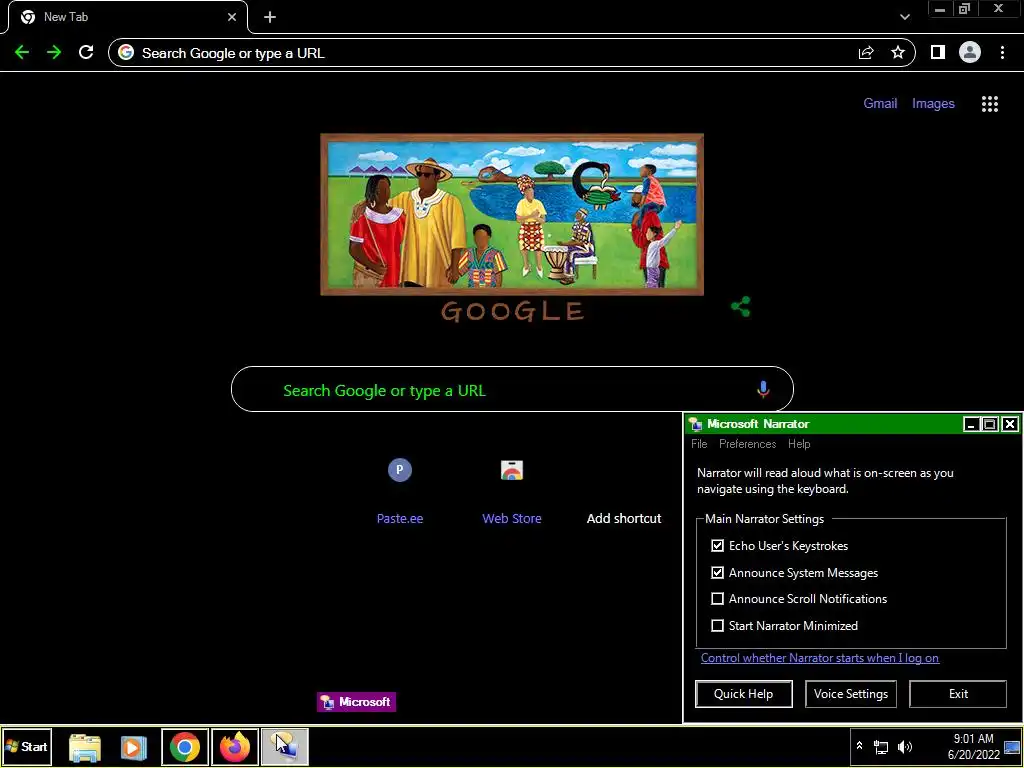
Task: Bookmark this tab with the star icon
Action: (x=898, y=53)
